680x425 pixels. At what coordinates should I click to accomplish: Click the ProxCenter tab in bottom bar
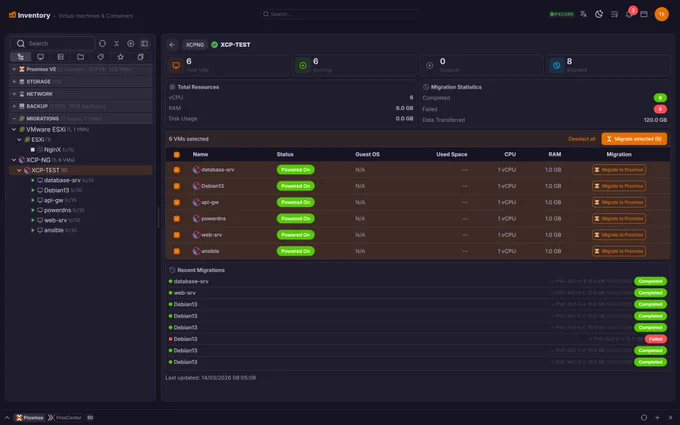pos(65,418)
